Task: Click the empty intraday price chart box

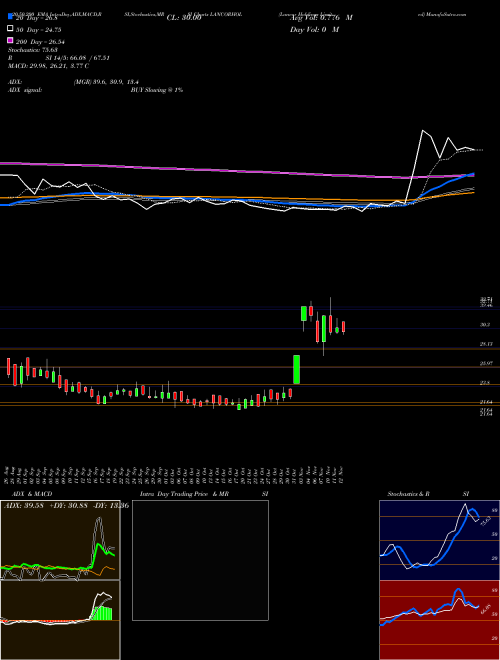Action: (x=200, y=560)
